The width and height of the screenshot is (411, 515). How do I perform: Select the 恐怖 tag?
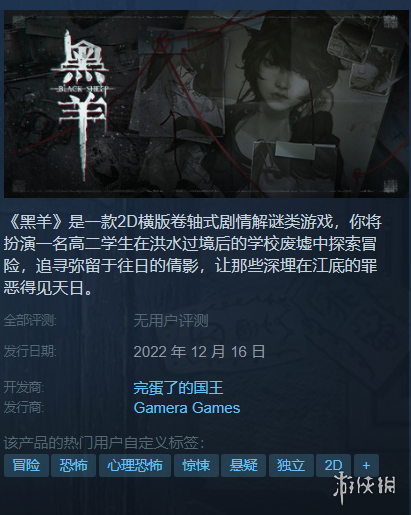point(73,465)
